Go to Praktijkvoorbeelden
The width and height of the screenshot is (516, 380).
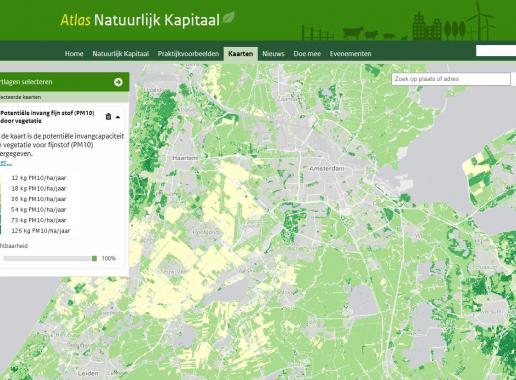click(188, 54)
